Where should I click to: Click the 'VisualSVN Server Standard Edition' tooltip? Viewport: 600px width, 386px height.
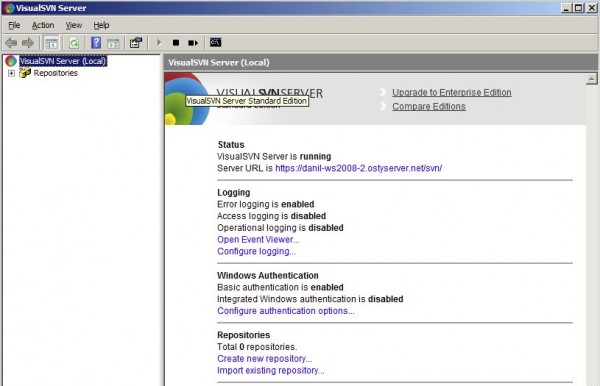[247, 101]
